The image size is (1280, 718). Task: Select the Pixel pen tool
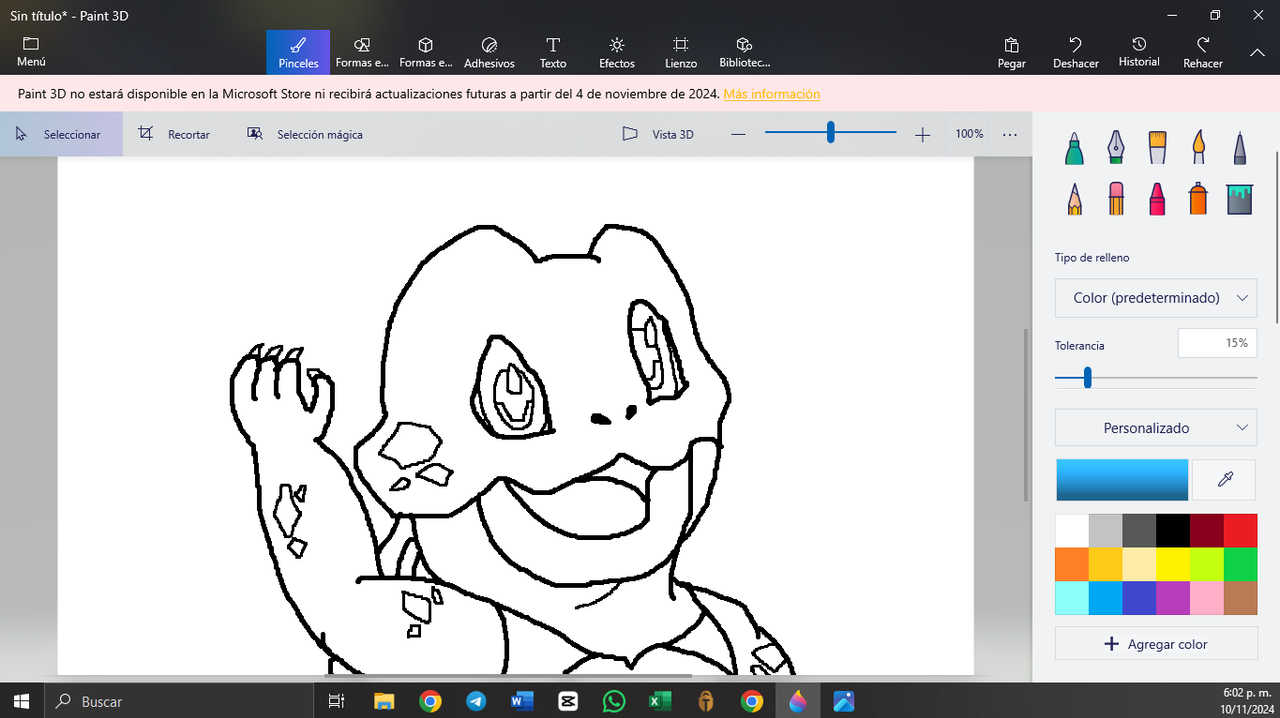coord(1239,148)
